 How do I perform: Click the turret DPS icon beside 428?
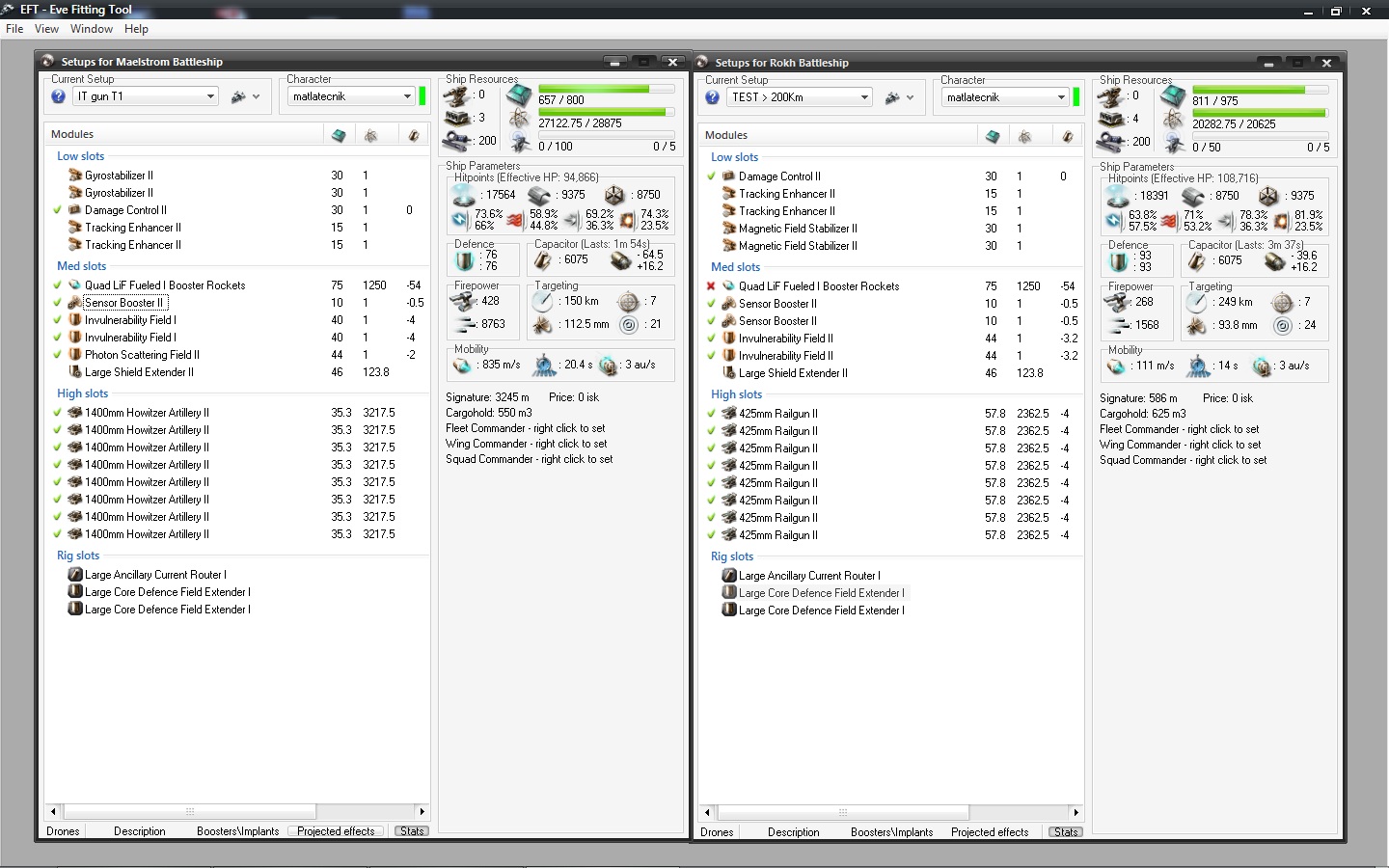tap(464, 301)
